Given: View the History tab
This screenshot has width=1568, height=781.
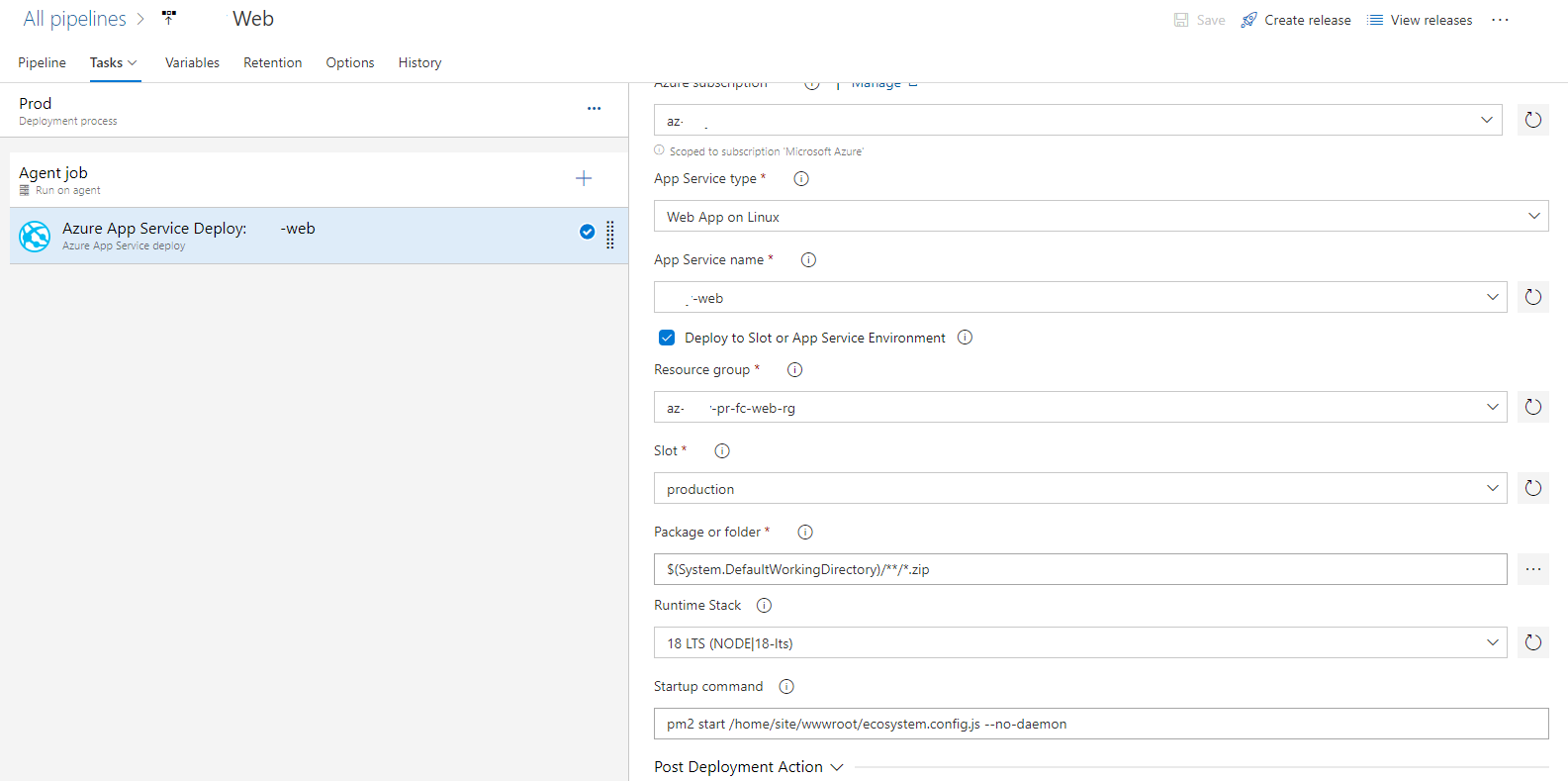Looking at the screenshot, I should pos(420,62).
